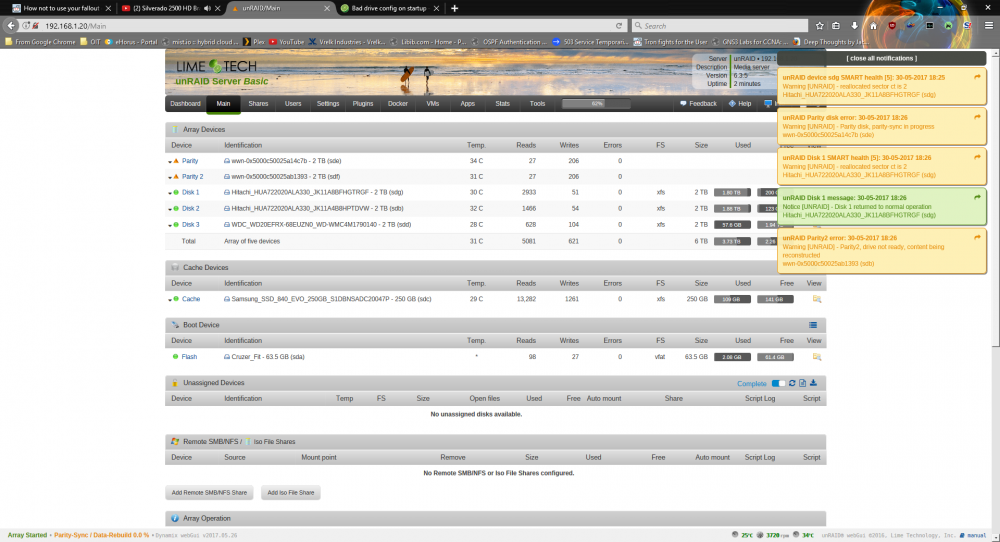The image size is (1000, 542).
Task: Toggle the Unassigned Devices Complete switch
Action: tap(778, 383)
